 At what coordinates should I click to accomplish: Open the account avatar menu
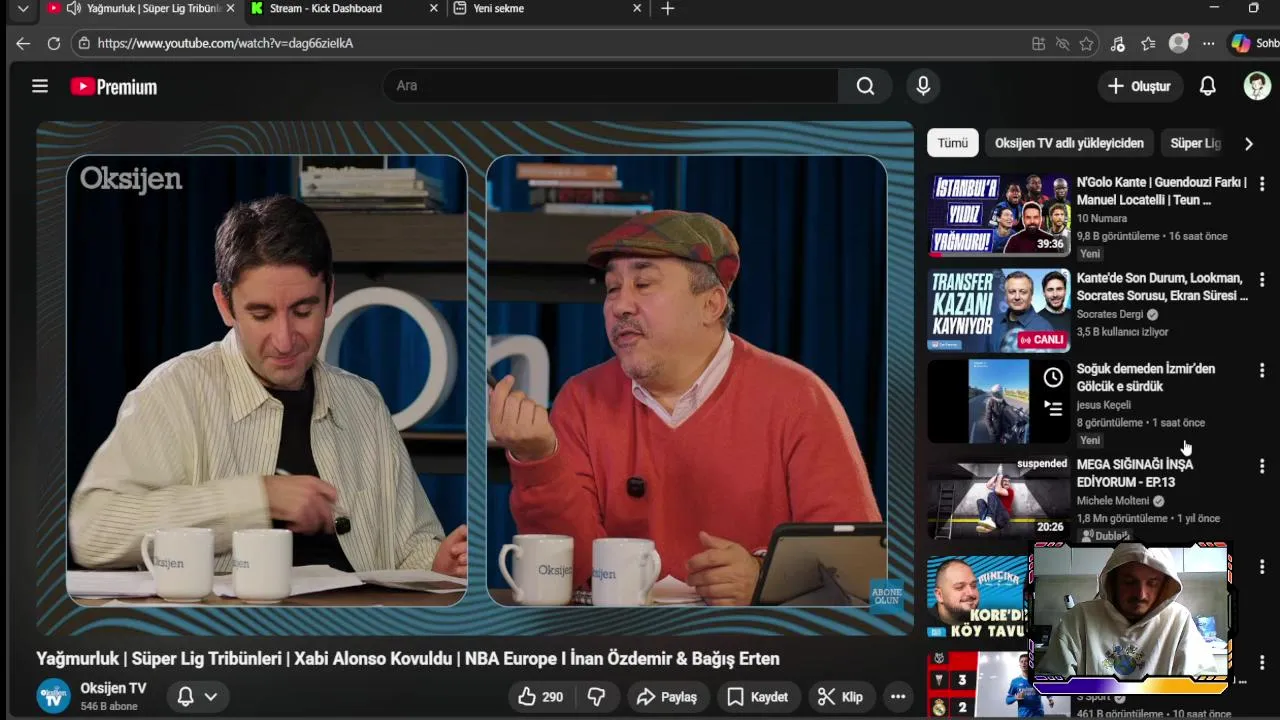(x=1257, y=86)
